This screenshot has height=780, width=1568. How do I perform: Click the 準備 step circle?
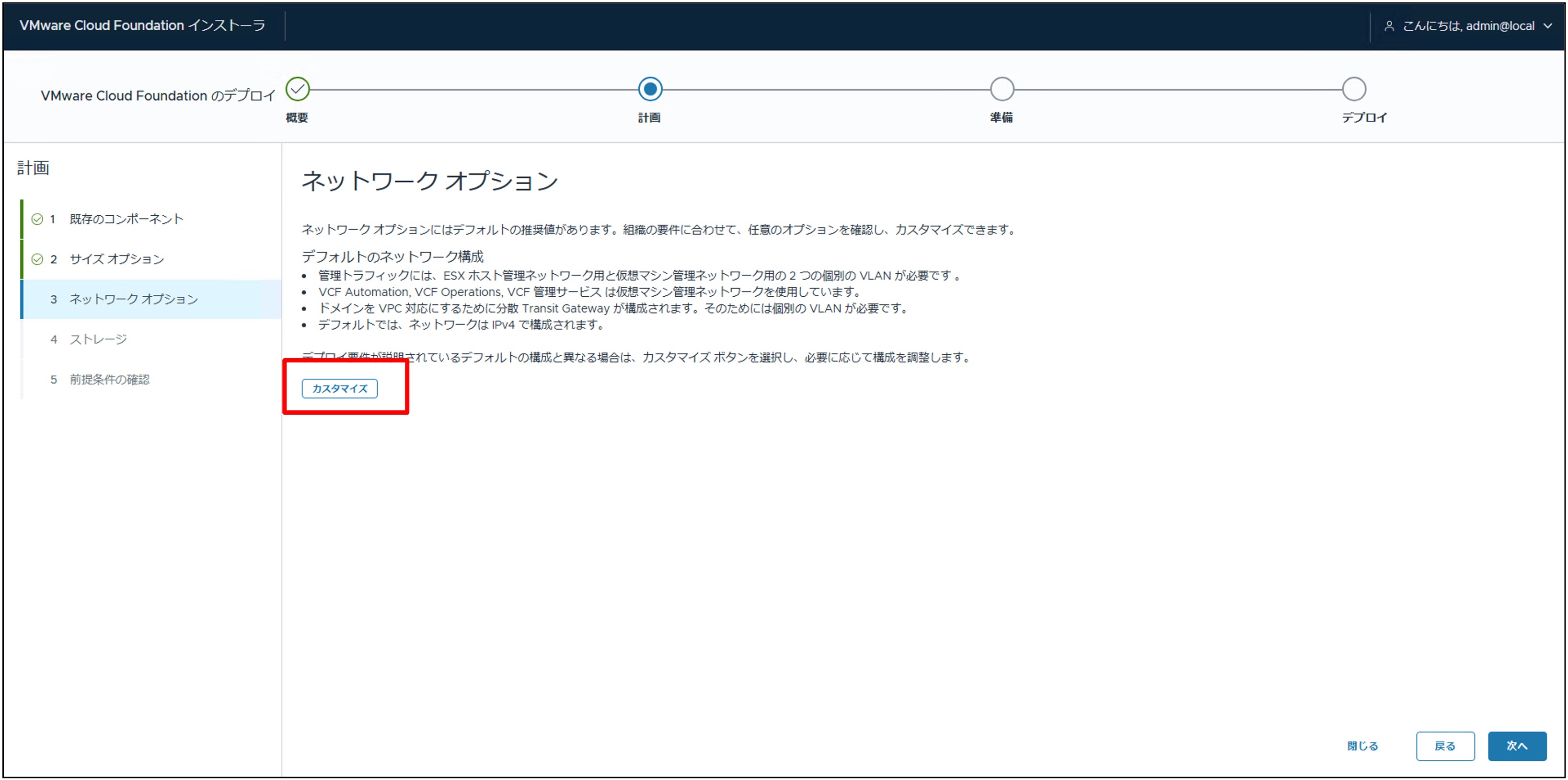pos(1001,89)
